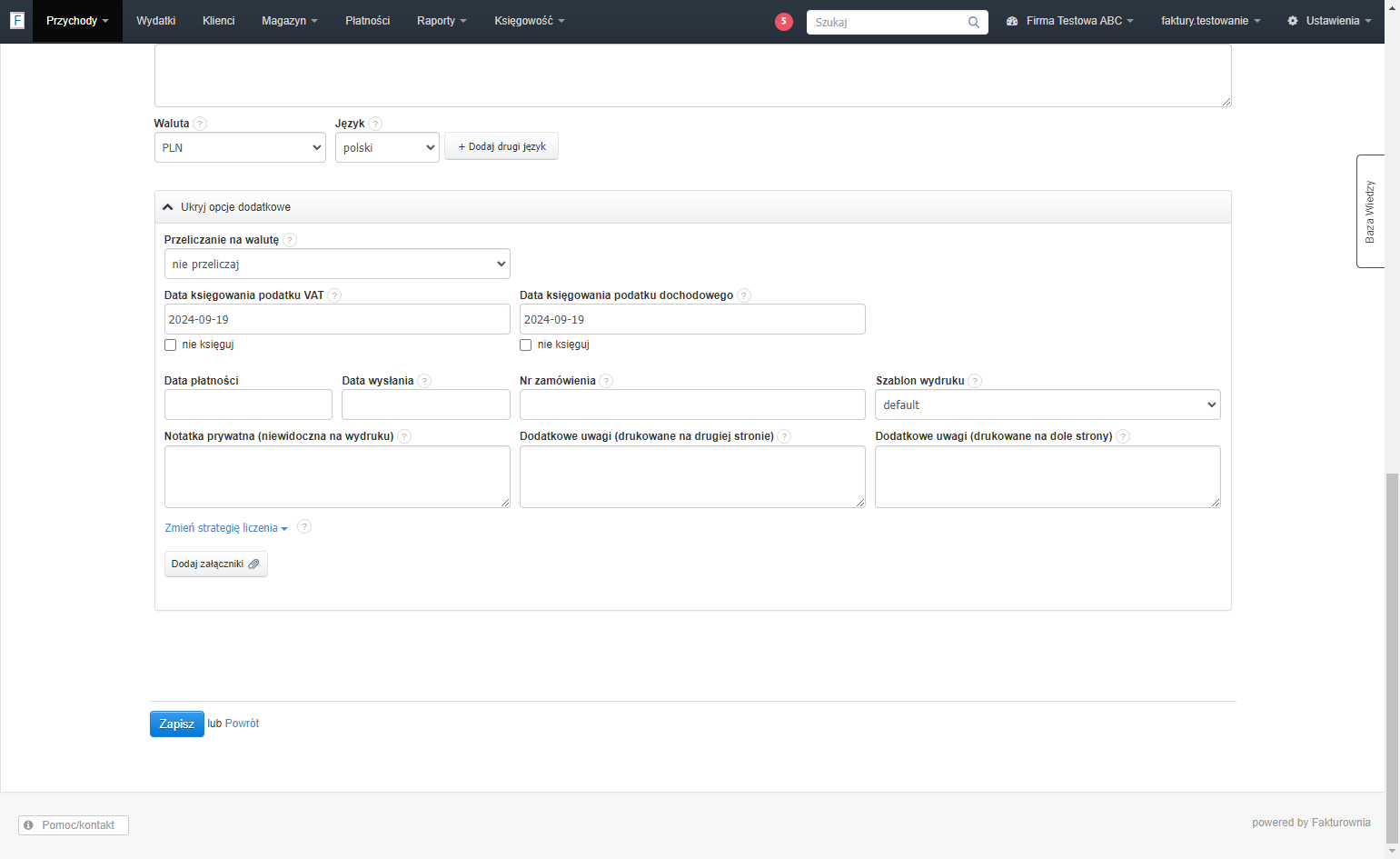Click '+ Dodaj drugi język' button
This screenshot has width=1400, height=859.
point(501,146)
